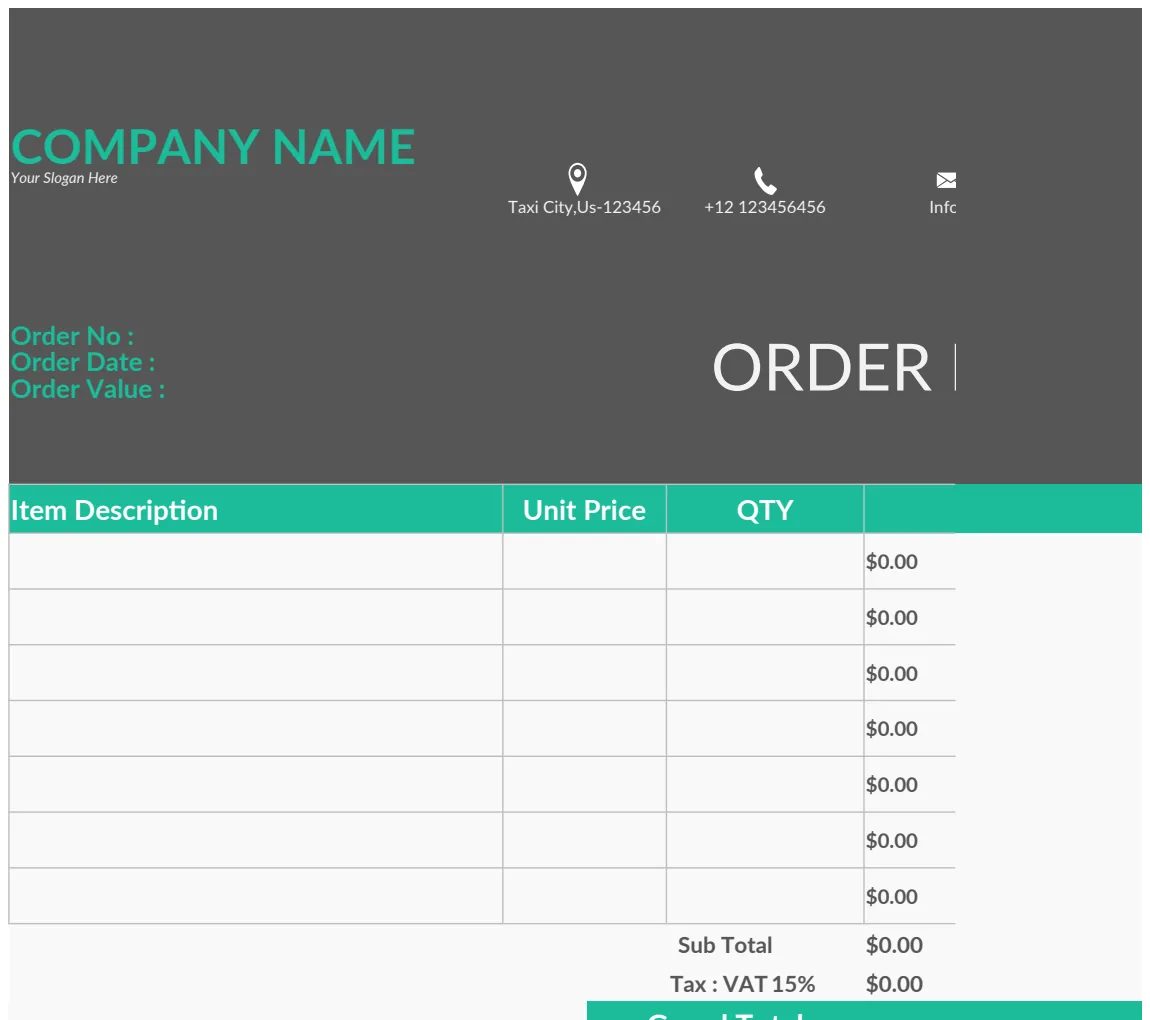Select the COMPANY NAME heading
The width and height of the screenshot is (1150, 1020).
213,147
